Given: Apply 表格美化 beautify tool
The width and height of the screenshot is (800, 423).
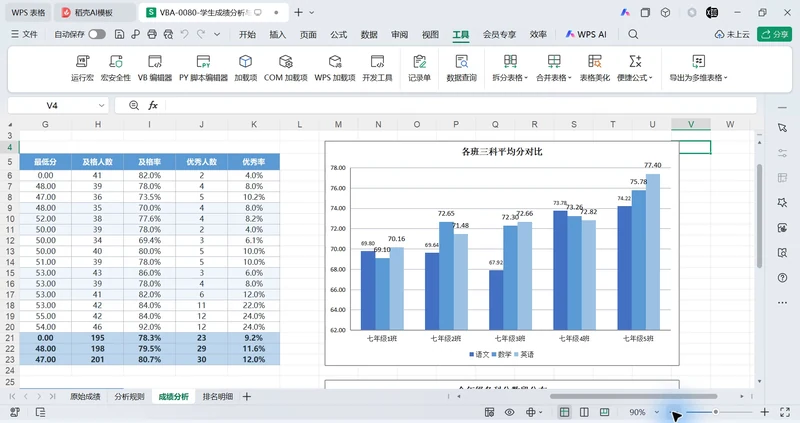Looking at the screenshot, I should (594, 68).
